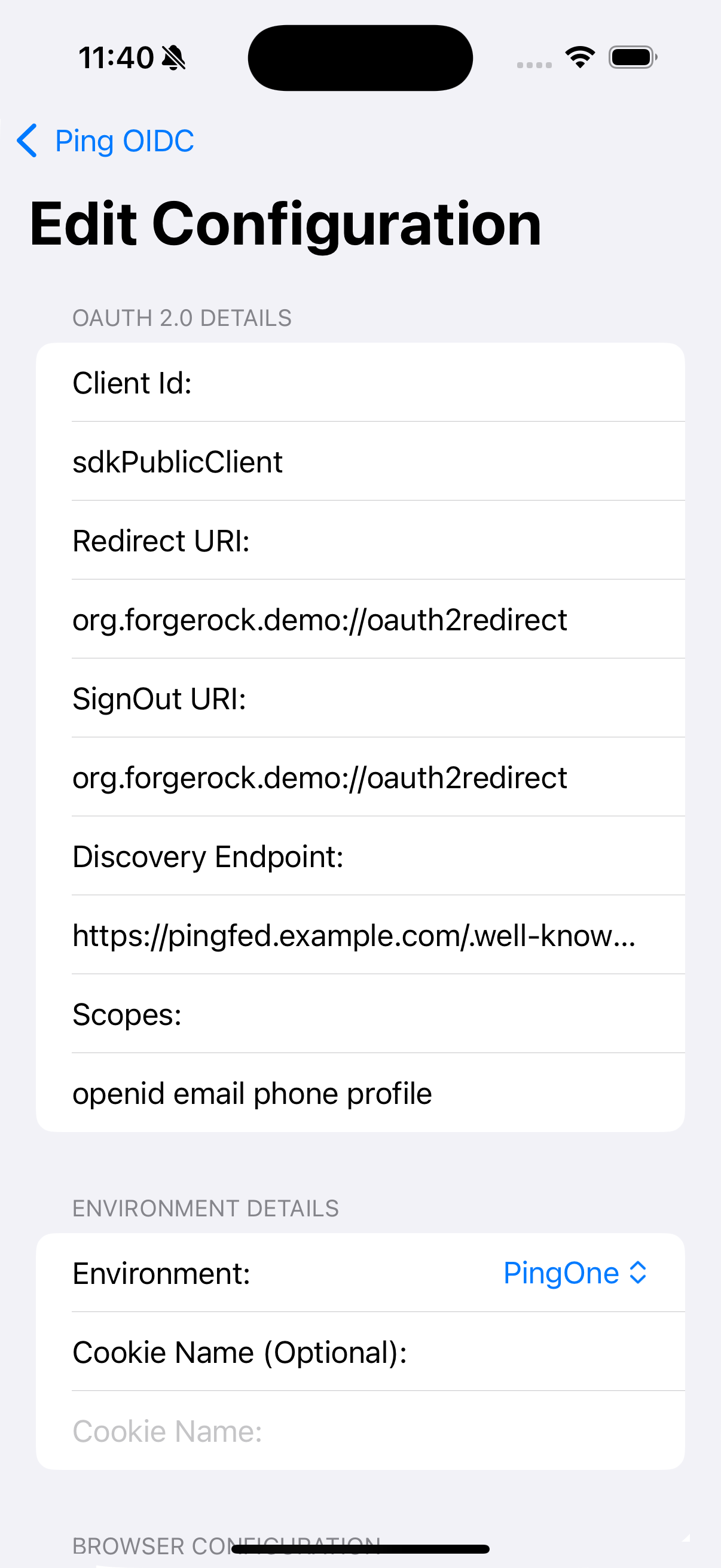Tap the battery status icon
This screenshot has height=1568, width=721.
click(632, 58)
